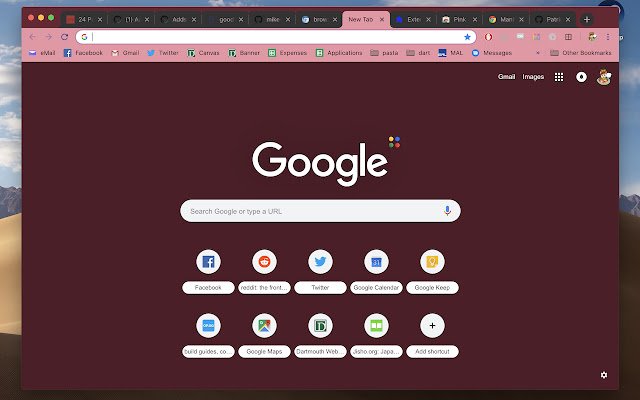This screenshot has width=640, height=400.
Task: Switch to the mike tab
Action: coord(272,19)
